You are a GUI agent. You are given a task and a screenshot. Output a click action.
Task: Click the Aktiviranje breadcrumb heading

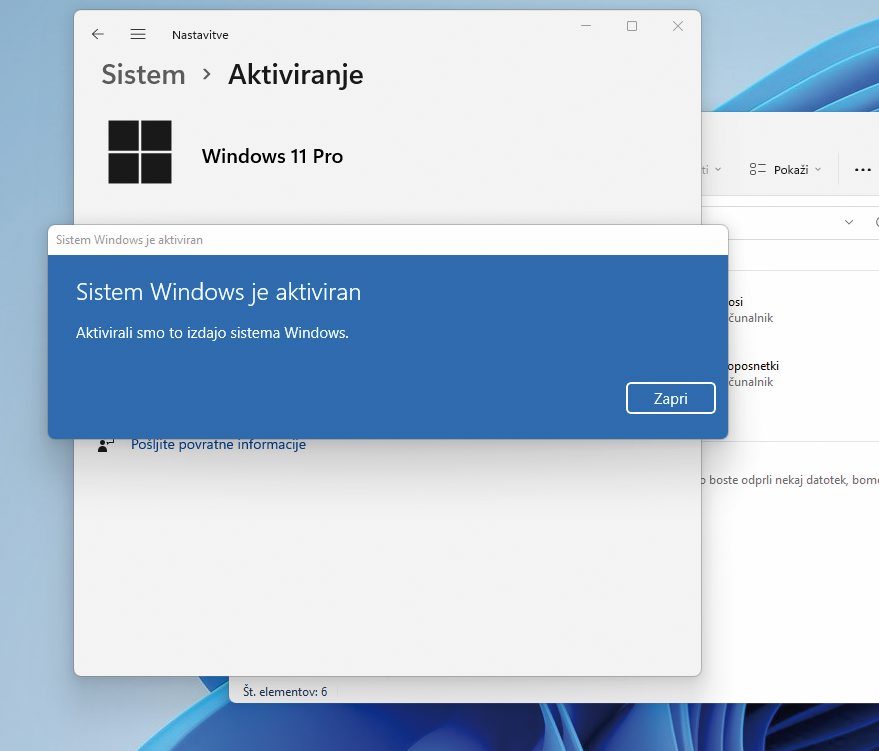point(295,75)
